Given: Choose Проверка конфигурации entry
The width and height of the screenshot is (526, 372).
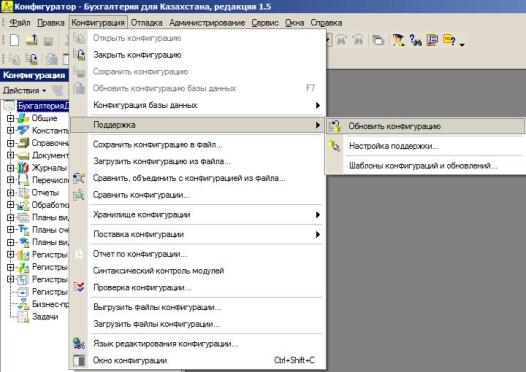Looking at the screenshot, I should point(198,287).
